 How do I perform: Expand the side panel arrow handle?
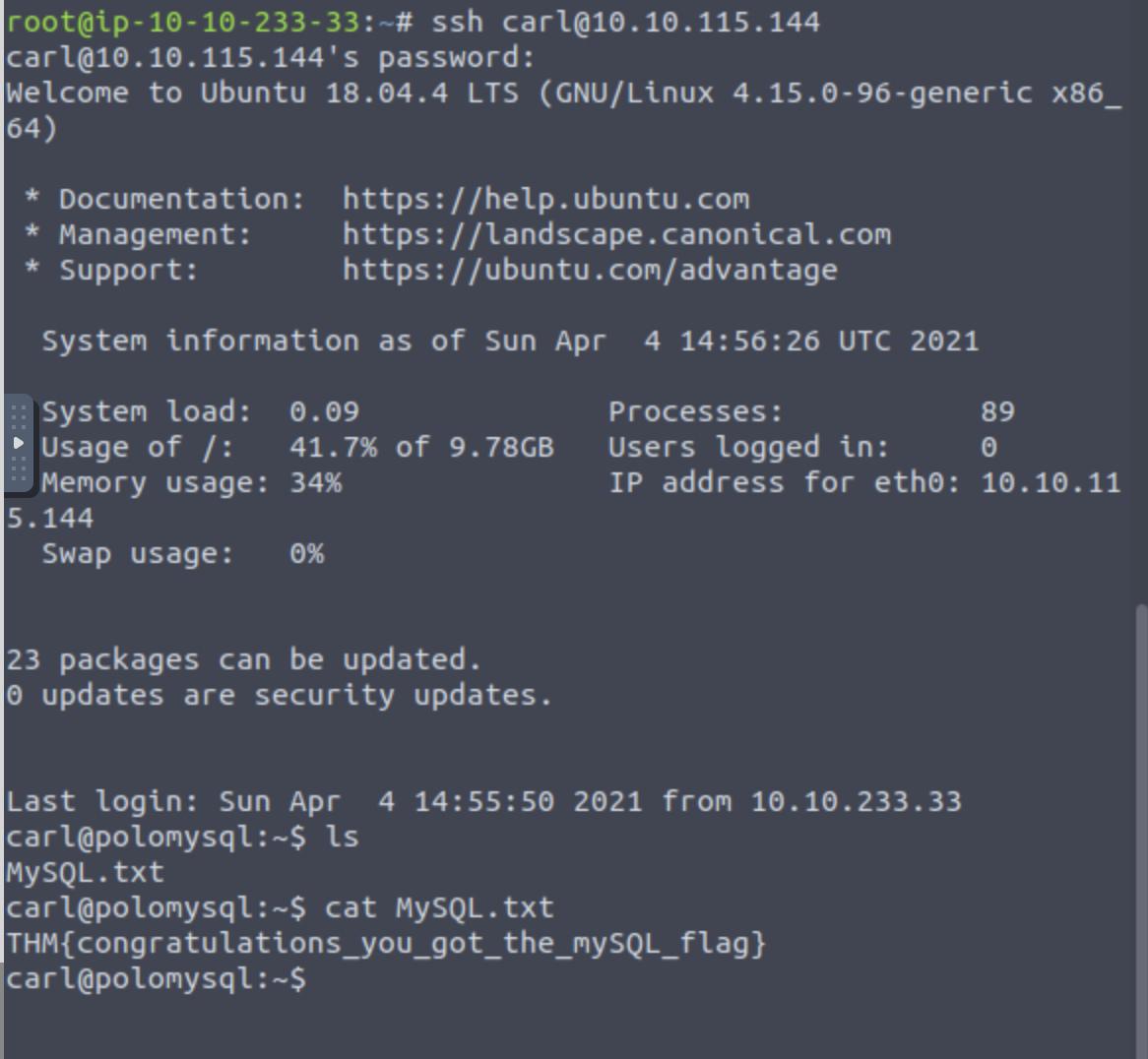pyautogui.click(x=18, y=444)
